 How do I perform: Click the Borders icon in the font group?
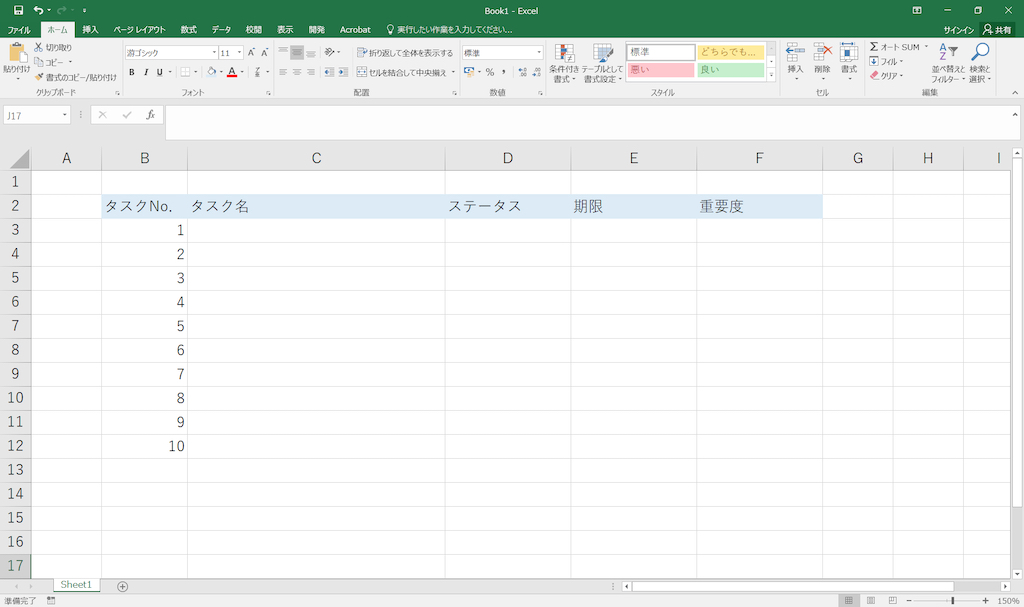click(x=185, y=72)
